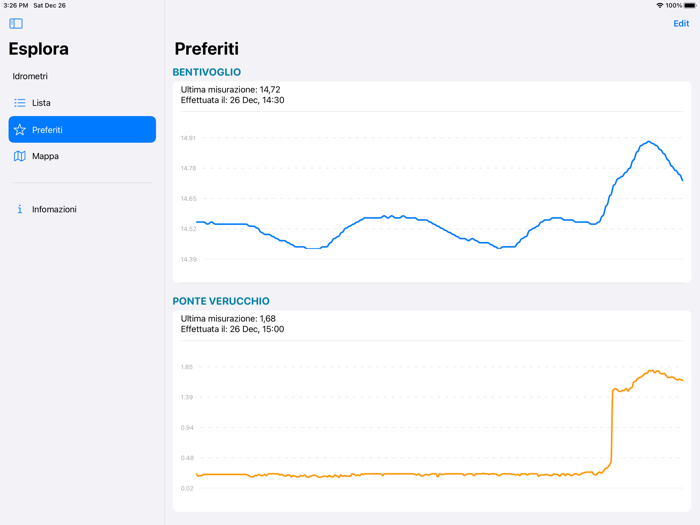The height and width of the screenshot is (525, 700).
Task: Tap Ponte Verucchio's Ultima misurazione 1,68 text
Action: (x=228, y=319)
